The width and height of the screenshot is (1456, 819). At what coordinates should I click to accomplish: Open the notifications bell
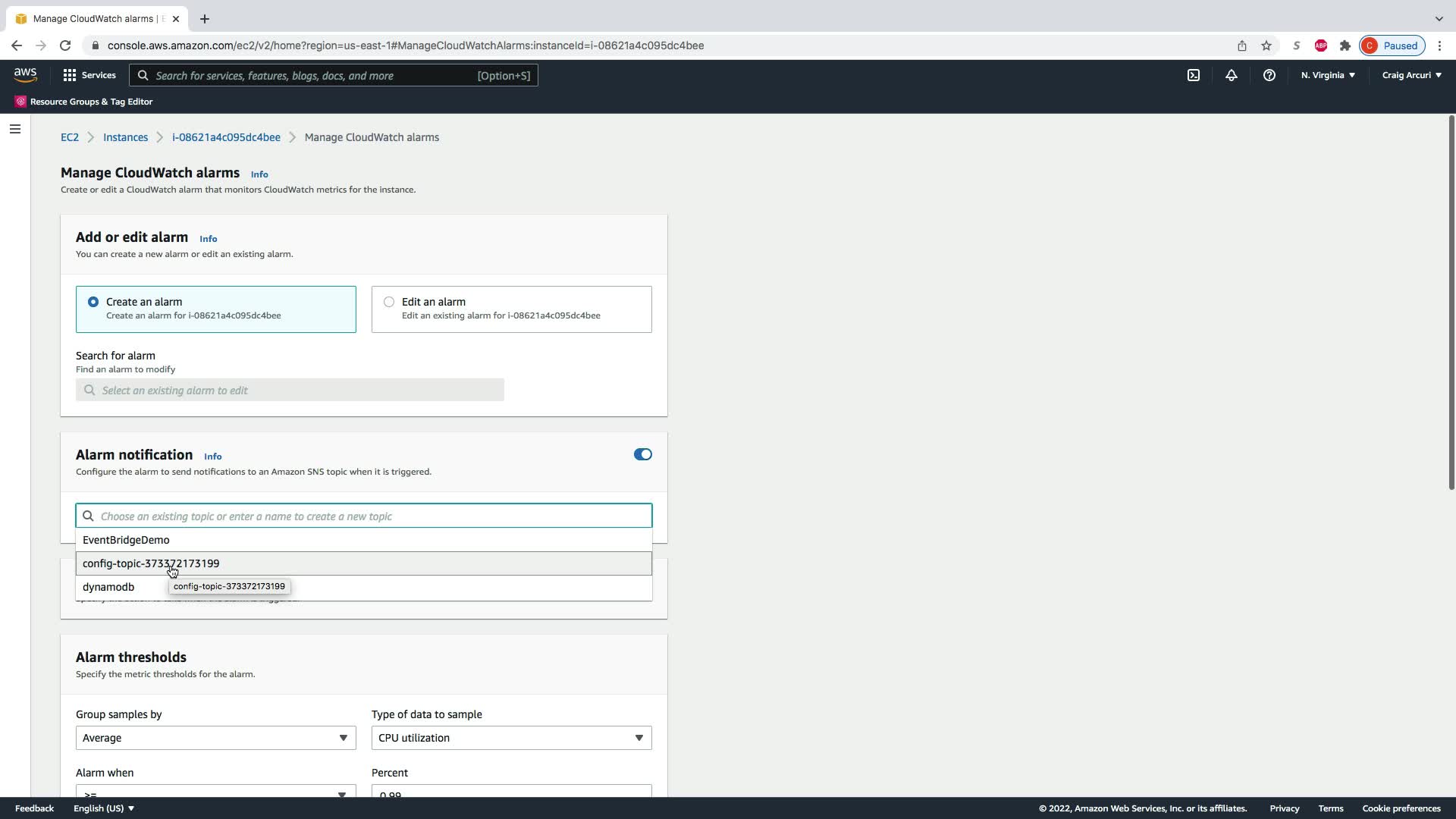1231,75
